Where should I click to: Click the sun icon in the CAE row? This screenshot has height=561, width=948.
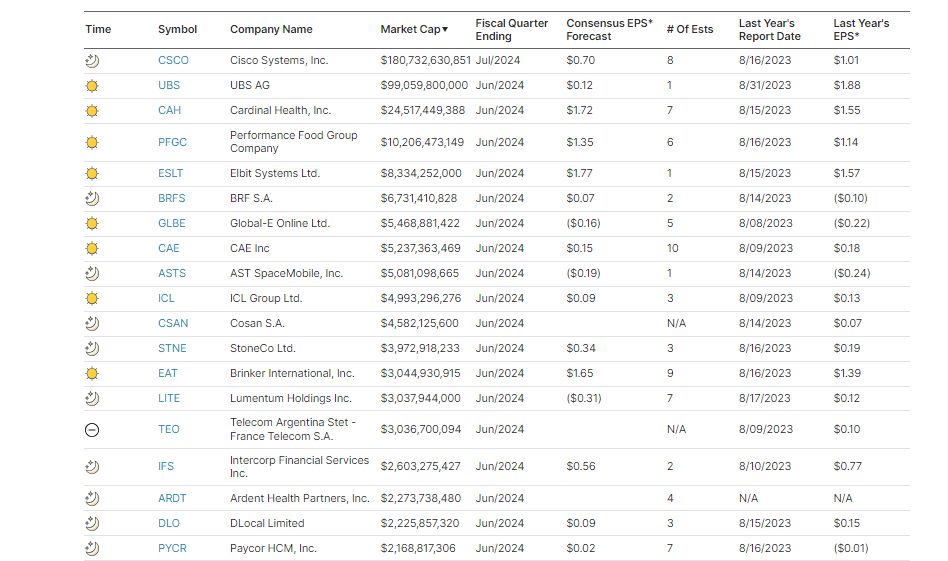pyautogui.click(x=92, y=248)
